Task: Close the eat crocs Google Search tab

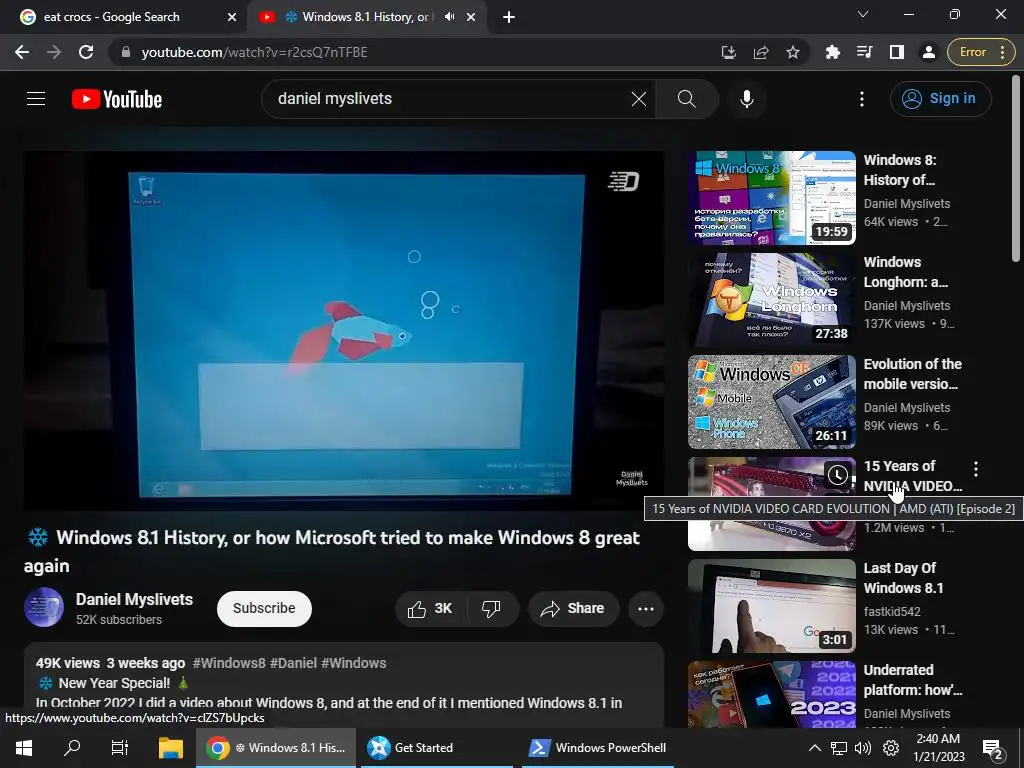Action: click(232, 17)
